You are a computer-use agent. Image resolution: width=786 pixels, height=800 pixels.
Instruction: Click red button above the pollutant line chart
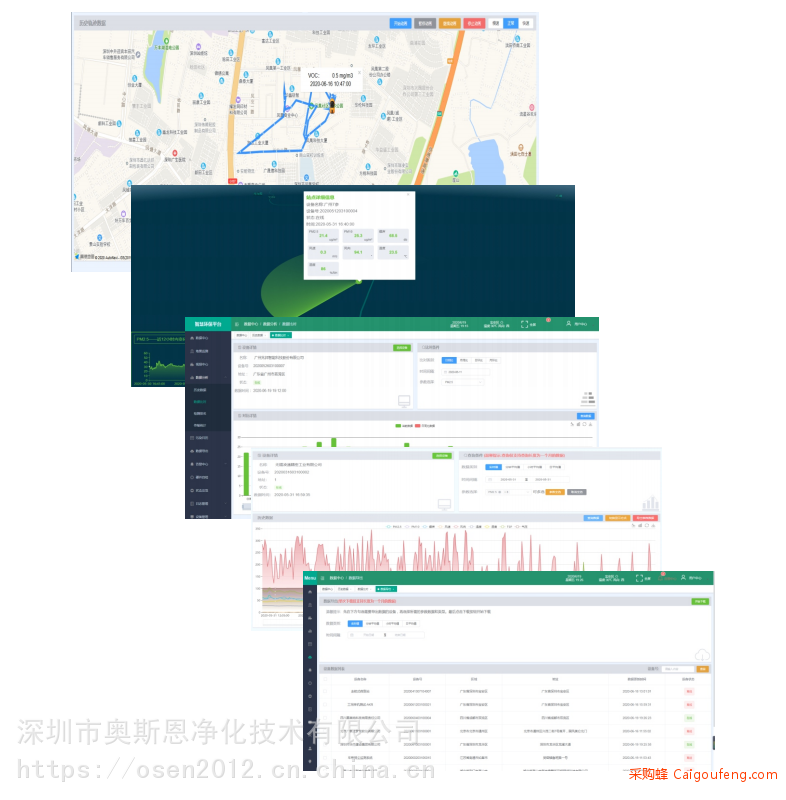pyautogui.click(x=645, y=518)
